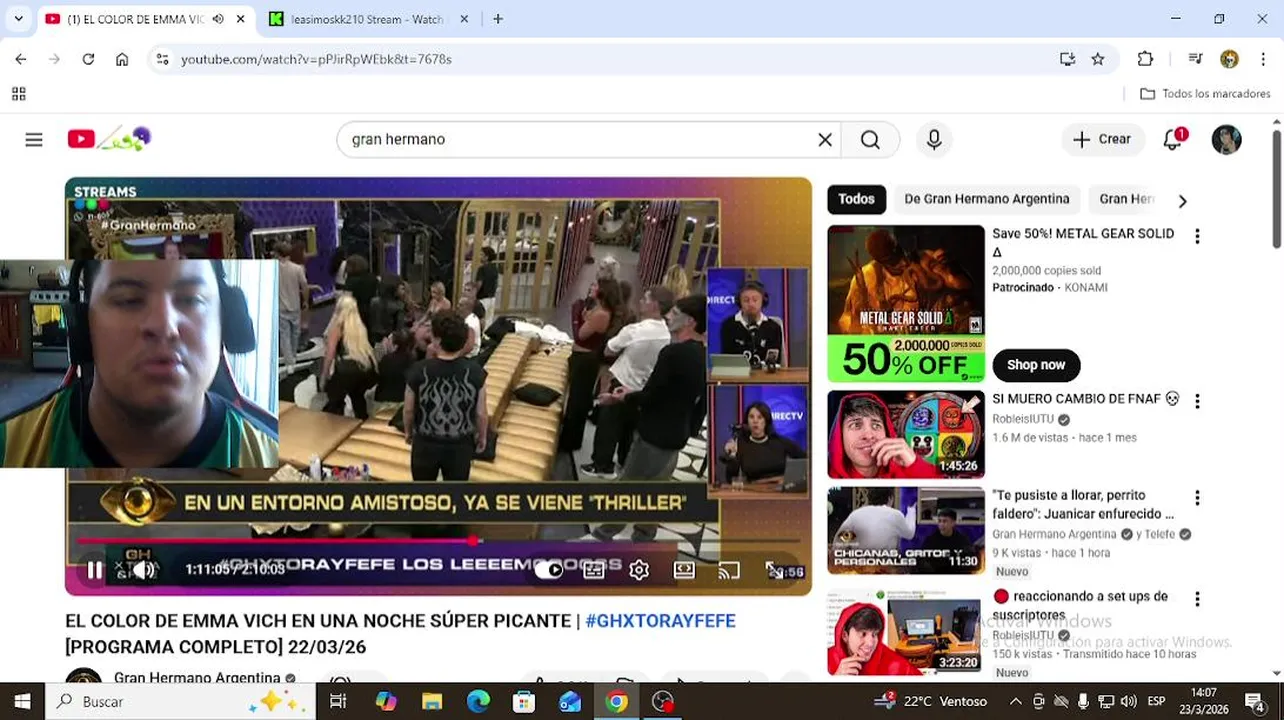Go to the YouTube home logo
This screenshot has width=1284, height=720.
pyautogui.click(x=108, y=139)
